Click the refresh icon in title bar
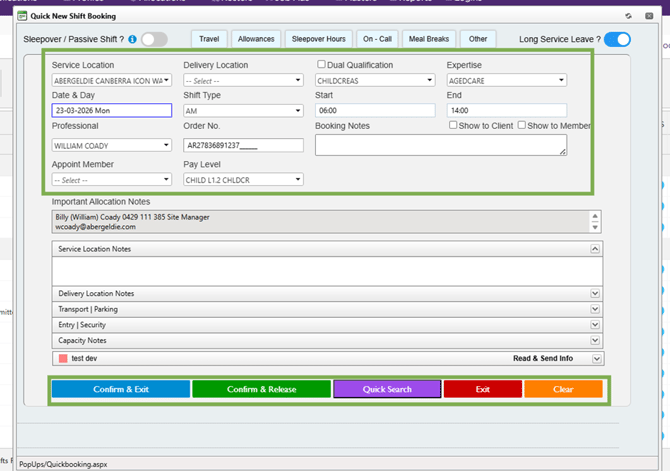Viewport: 670px width, 471px height. coord(627,16)
